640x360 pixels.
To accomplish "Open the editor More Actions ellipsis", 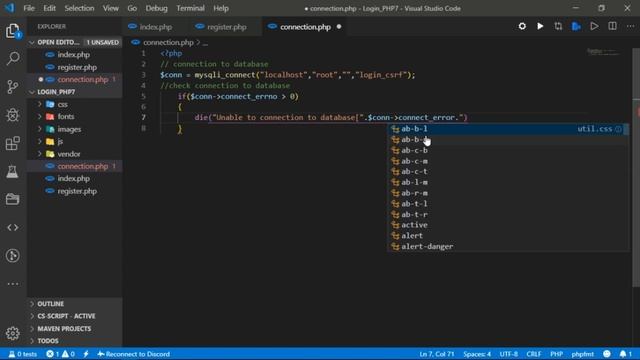I will click(x=630, y=27).
